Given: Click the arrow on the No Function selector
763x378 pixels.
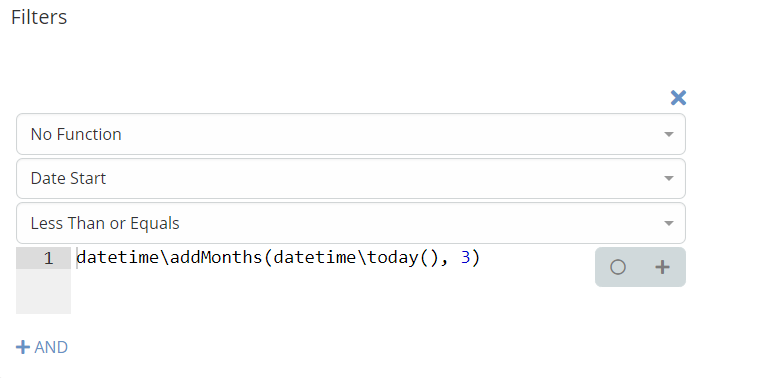Looking at the screenshot, I should pos(669,134).
